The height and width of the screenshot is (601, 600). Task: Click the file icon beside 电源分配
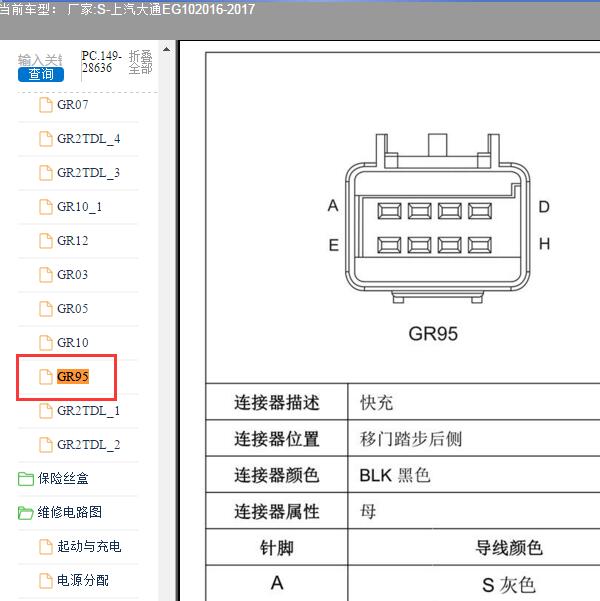pos(46,581)
